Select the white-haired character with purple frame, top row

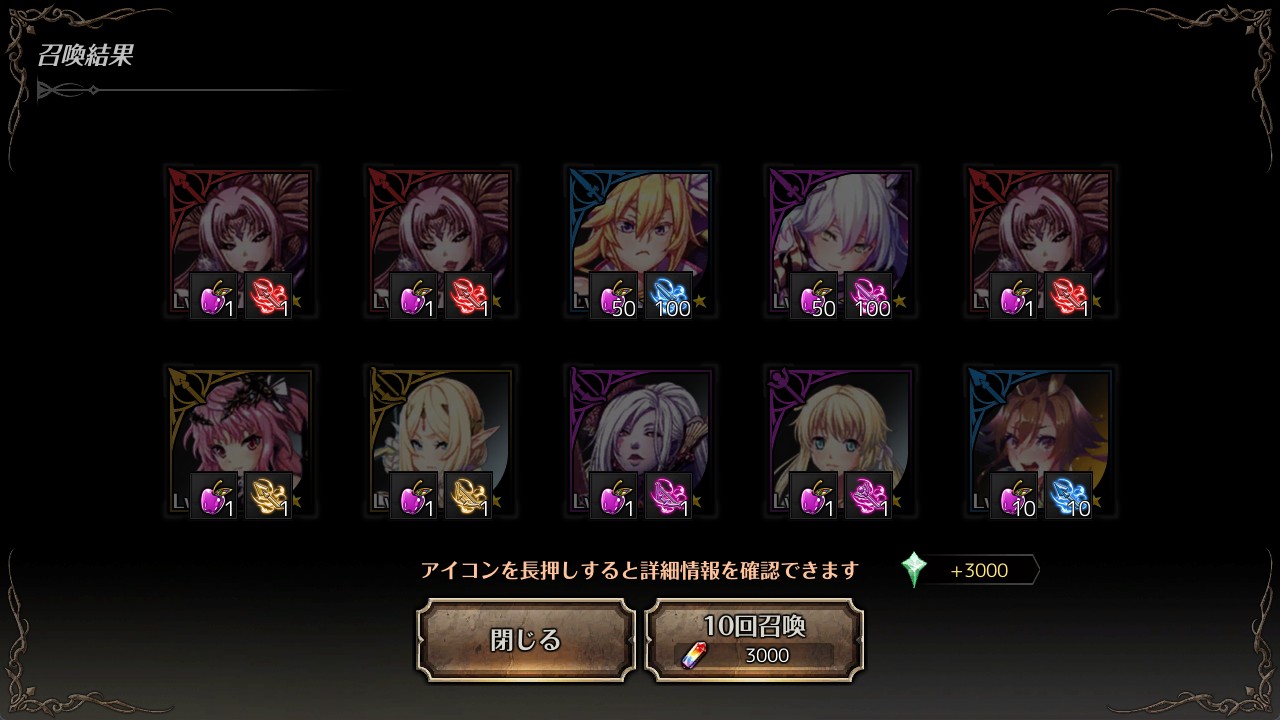[x=840, y=242]
